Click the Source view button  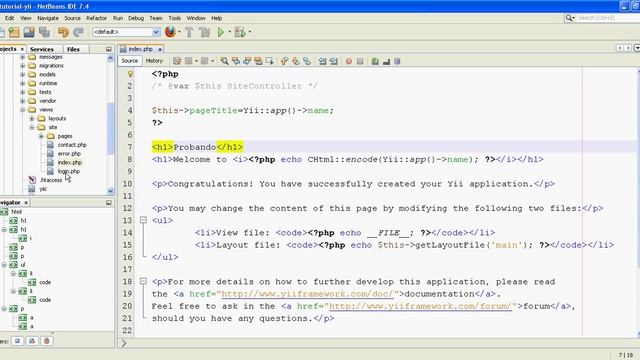point(129,61)
